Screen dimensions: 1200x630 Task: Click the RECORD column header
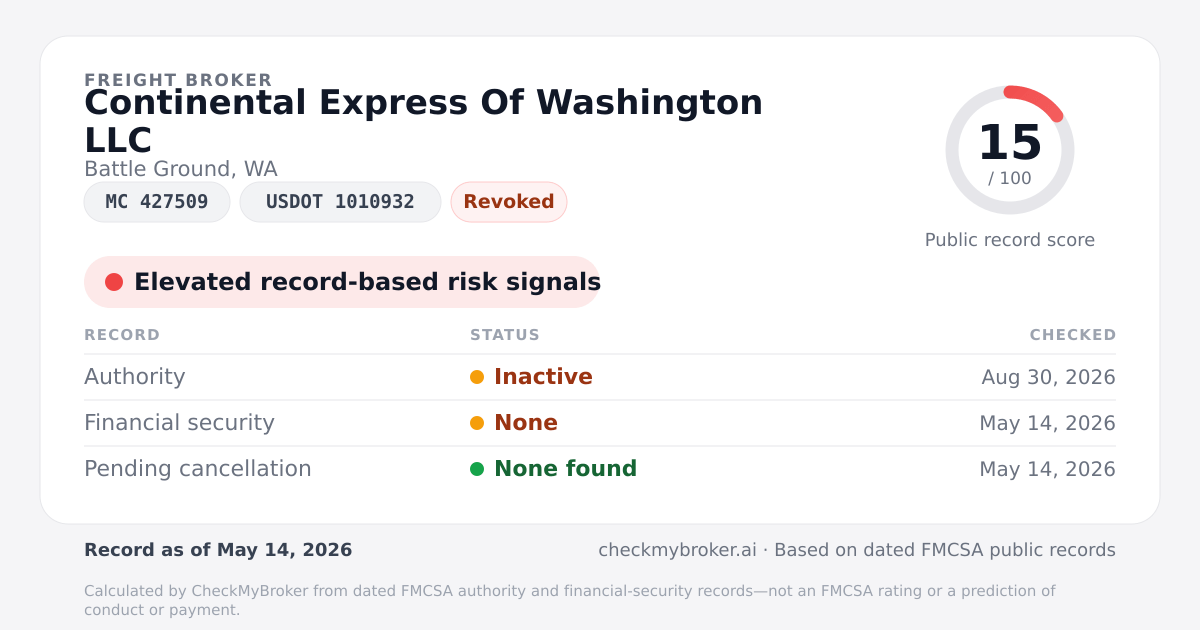tap(122, 335)
